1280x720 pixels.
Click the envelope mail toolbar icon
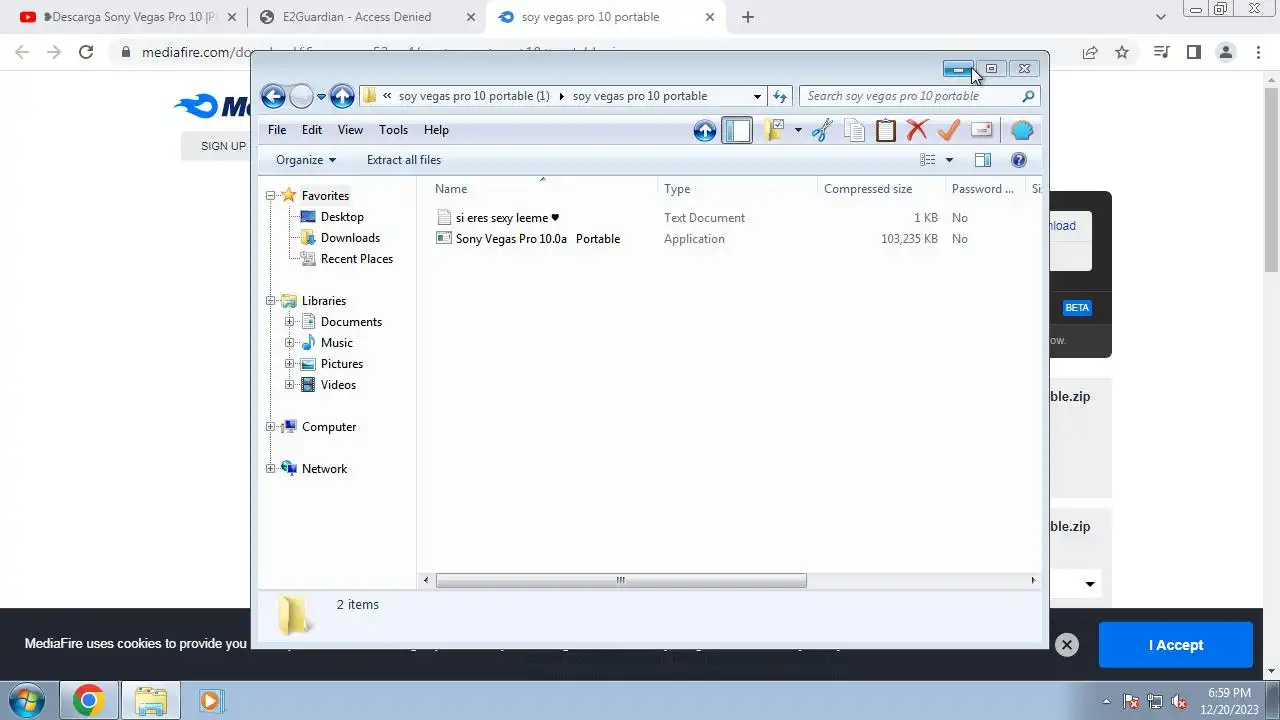click(x=981, y=130)
